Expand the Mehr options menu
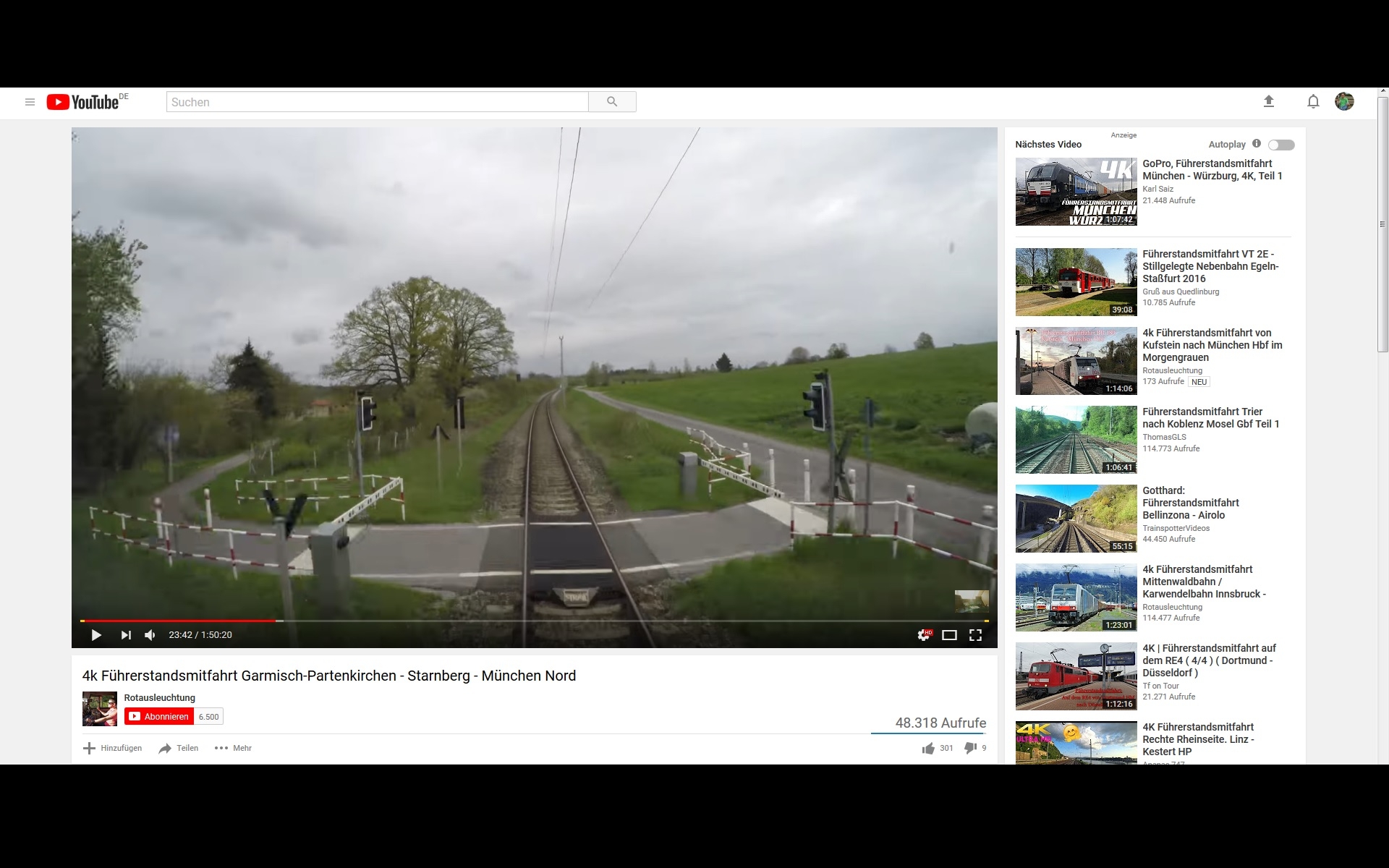The image size is (1389, 868). point(233,748)
